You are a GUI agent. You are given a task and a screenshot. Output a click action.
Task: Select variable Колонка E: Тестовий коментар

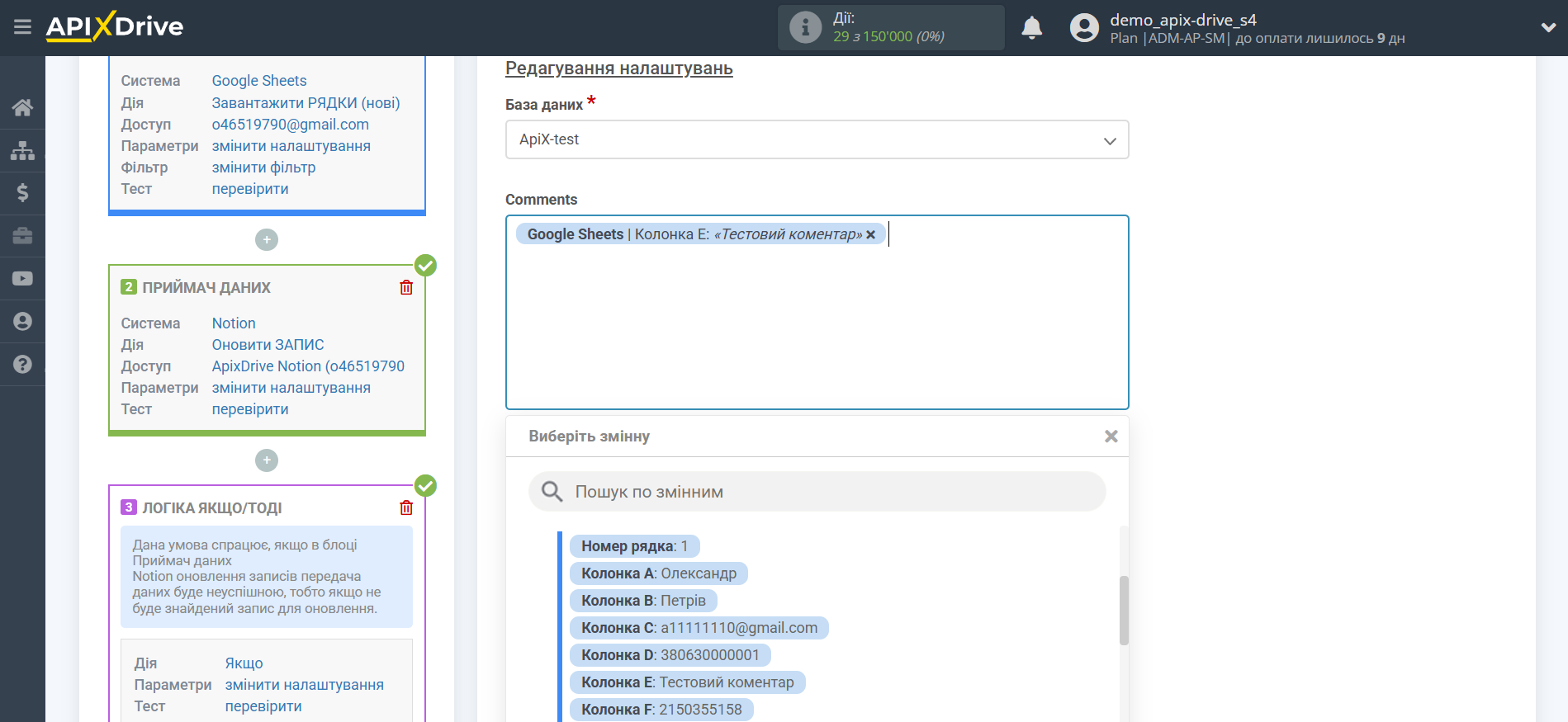coord(688,682)
